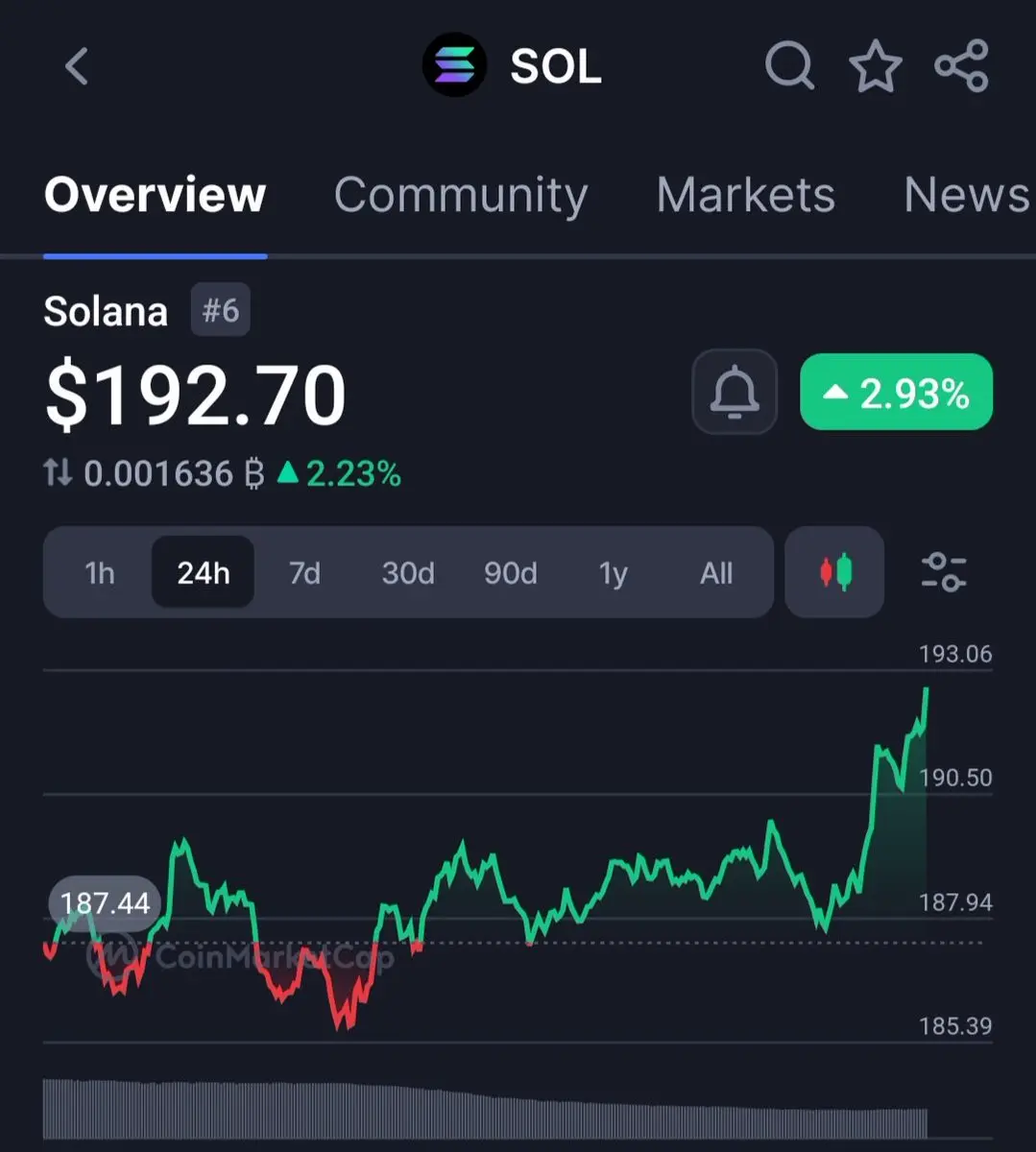Select the 30d chart range
Screen dimensions: 1036x1152
point(408,573)
